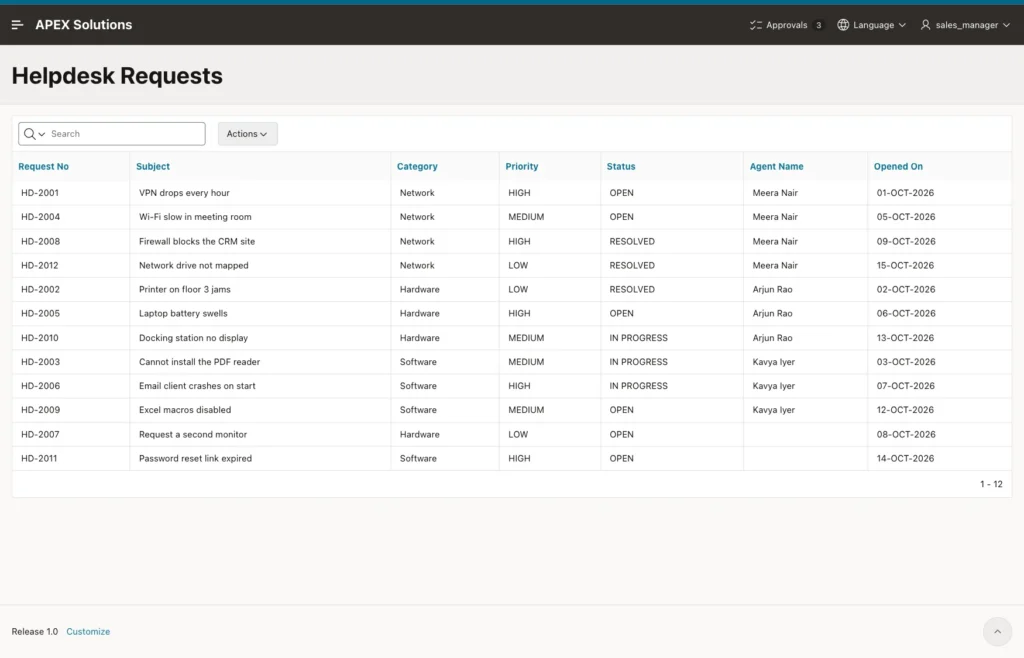Image resolution: width=1024 pixels, height=658 pixels.
Task: Click RESOLVED status in HD-2008 row
Action: [x=632, y=241]
